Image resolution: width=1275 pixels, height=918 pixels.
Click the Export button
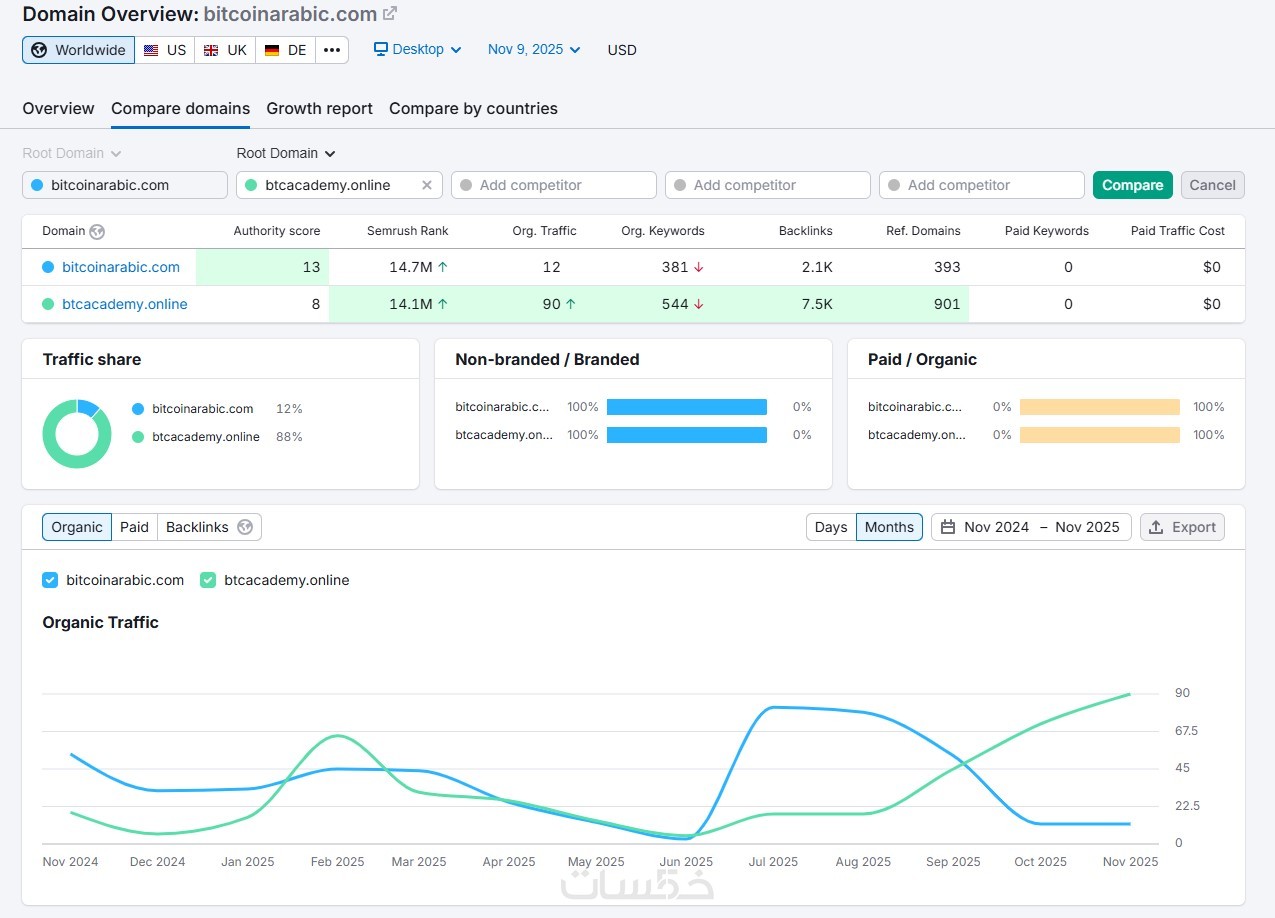pos(1182,527)
